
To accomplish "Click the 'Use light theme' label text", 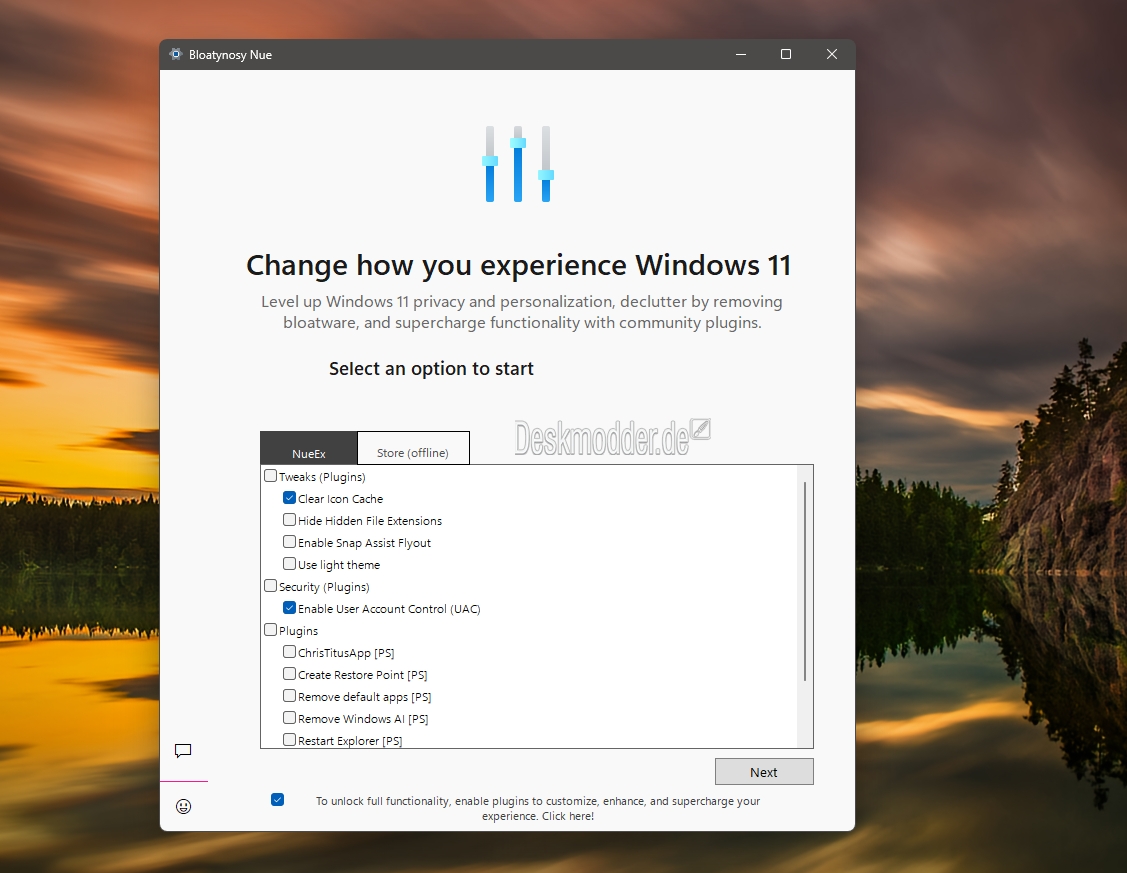I will point(339,565).
